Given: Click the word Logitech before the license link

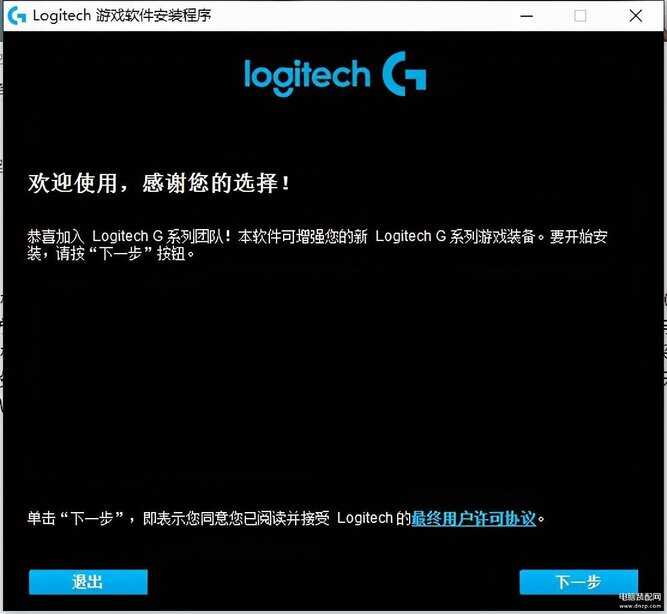Looking at the screenshot, I should pyautogui.click(x=365, y=518).
